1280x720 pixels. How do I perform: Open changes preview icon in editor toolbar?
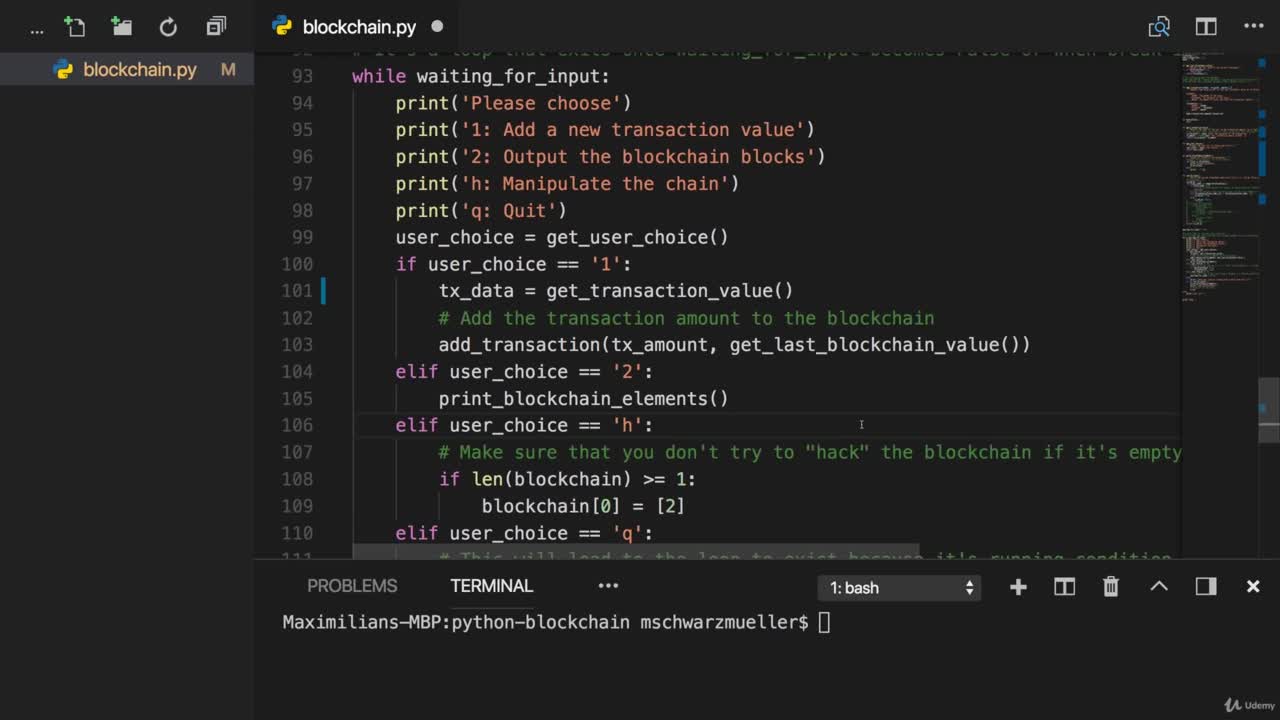1158,27
